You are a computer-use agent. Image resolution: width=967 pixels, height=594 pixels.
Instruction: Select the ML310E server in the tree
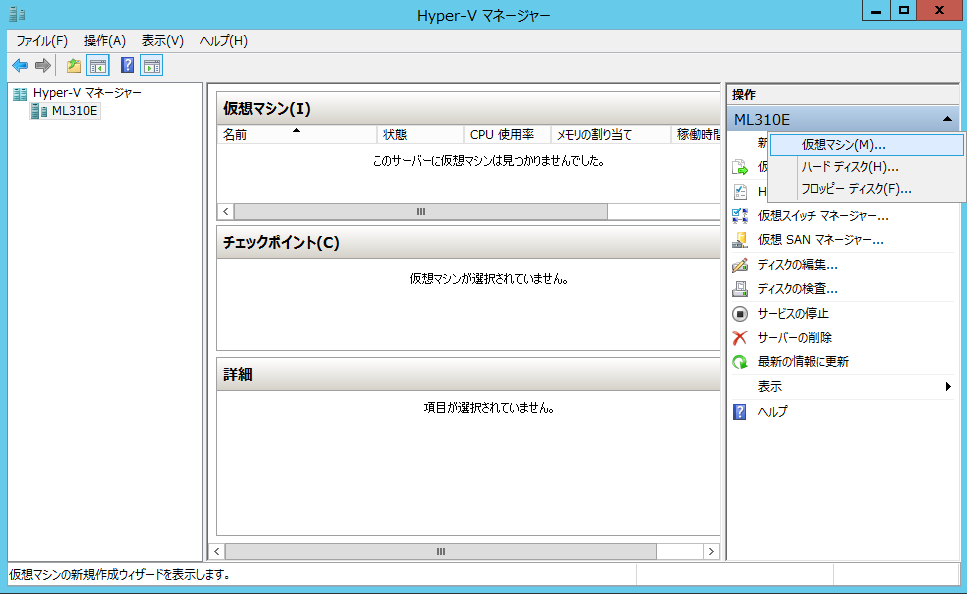click(74, 111)
